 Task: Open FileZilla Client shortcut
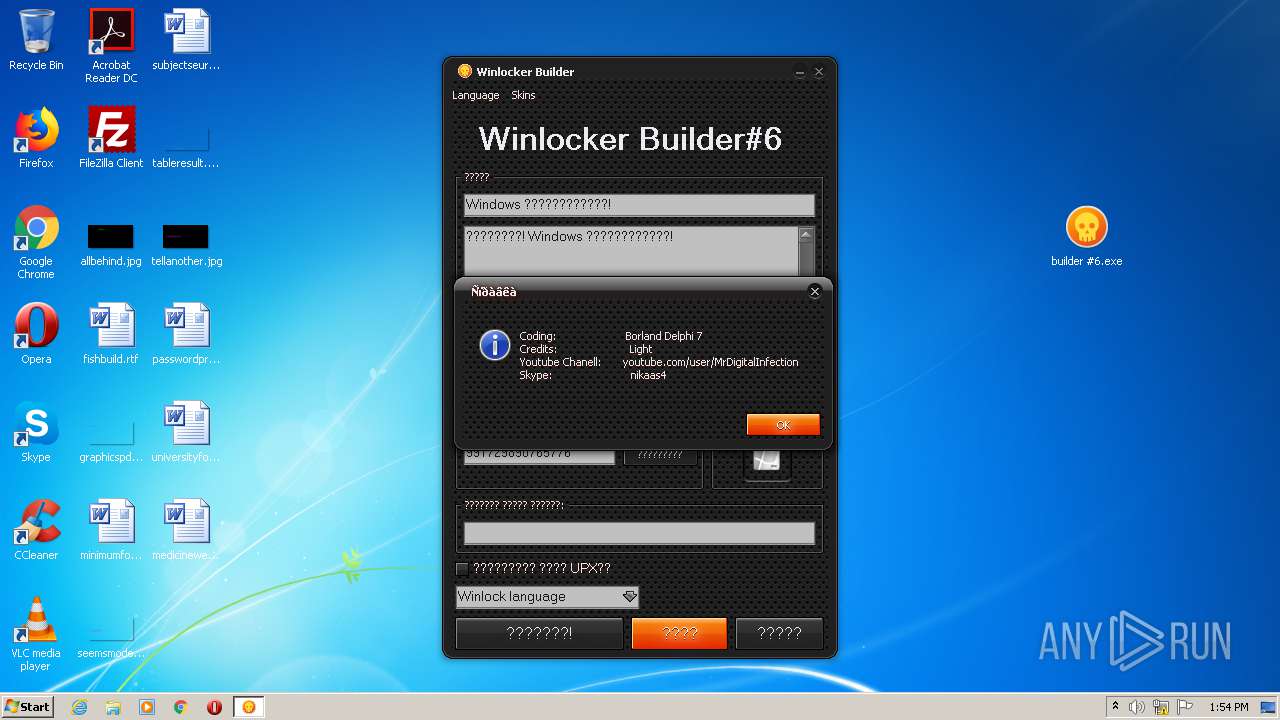(x=111, y=138)
